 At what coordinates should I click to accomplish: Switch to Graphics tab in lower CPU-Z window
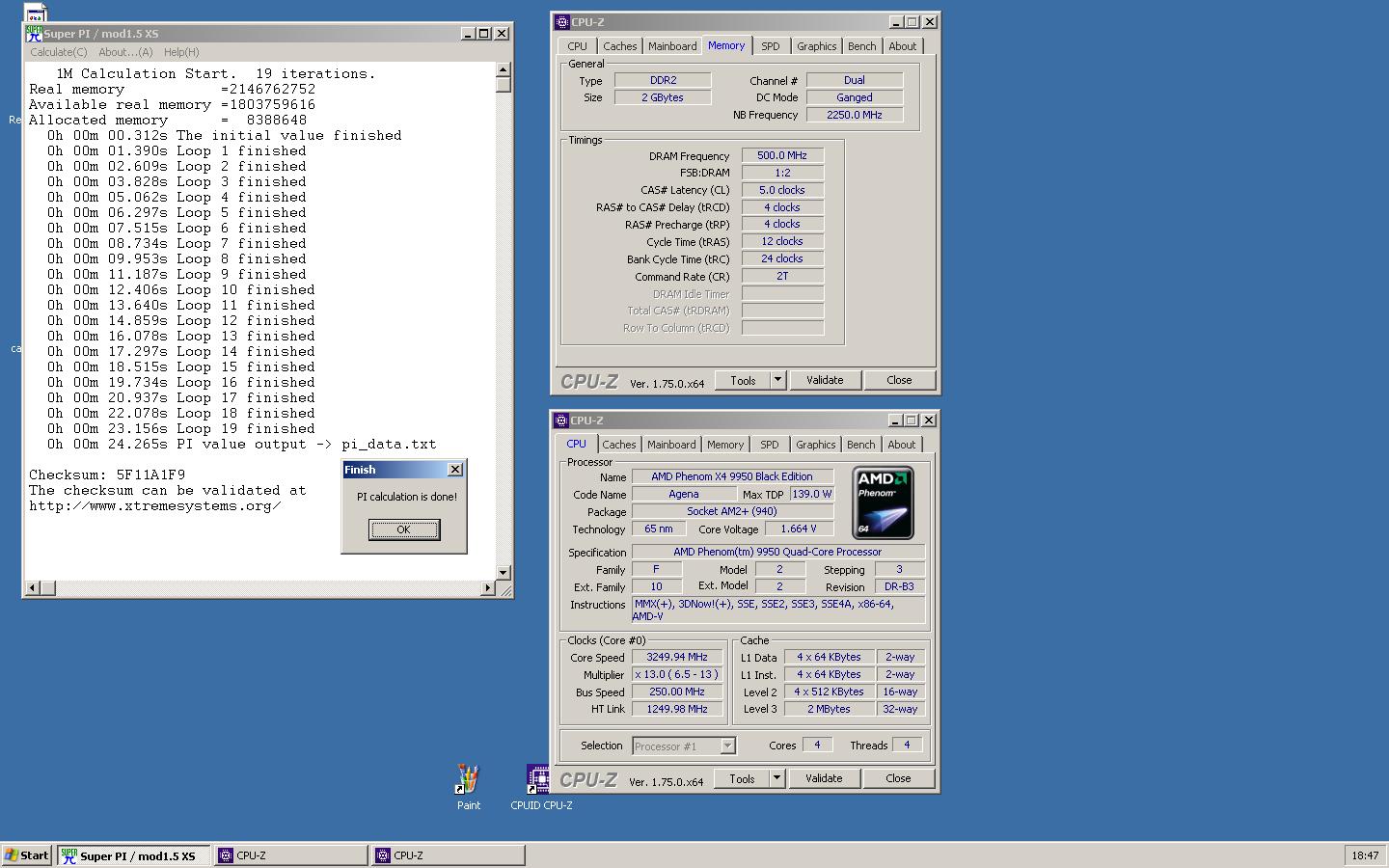pos(815,445)
